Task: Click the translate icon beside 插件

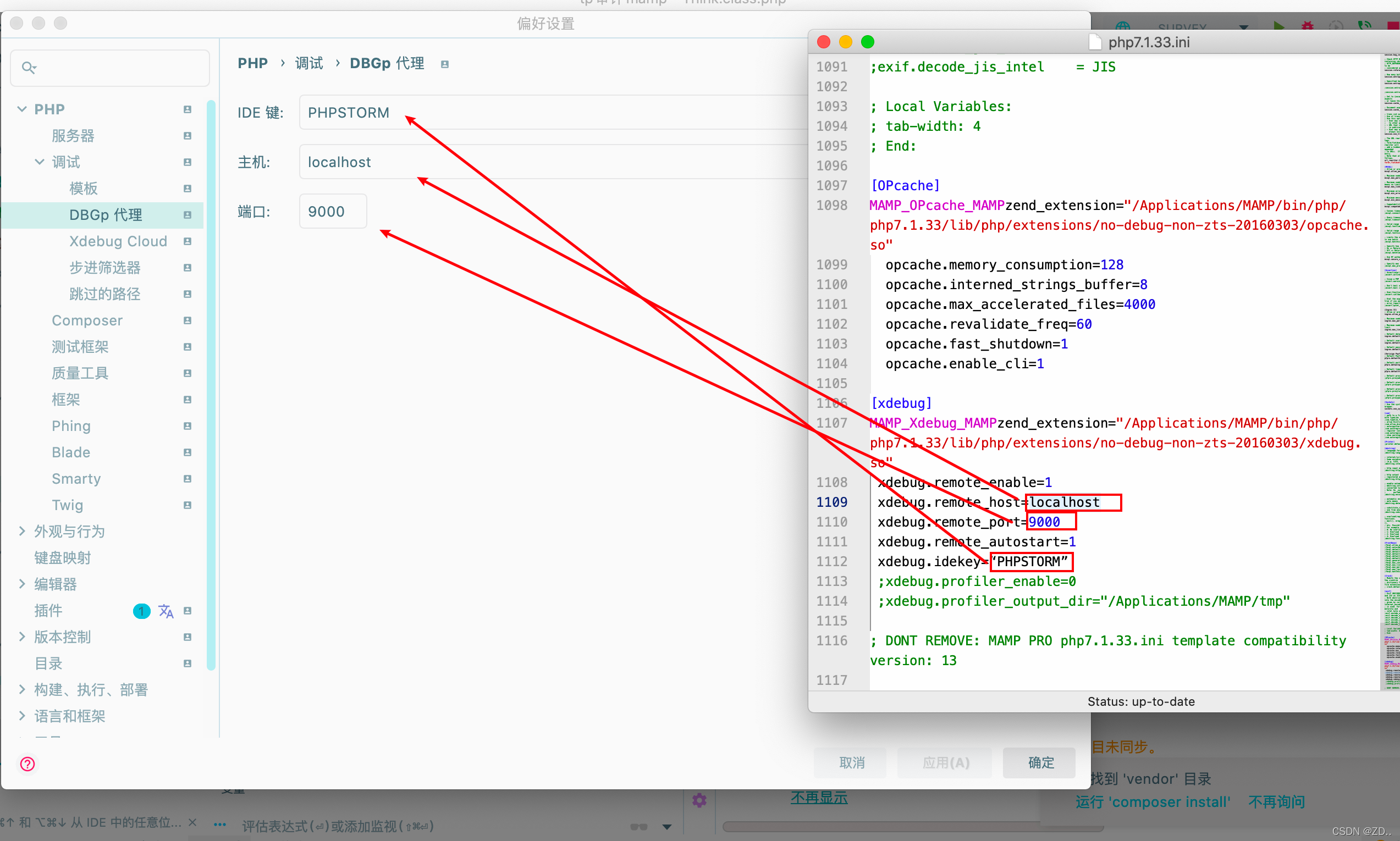Action: point(166,611)
